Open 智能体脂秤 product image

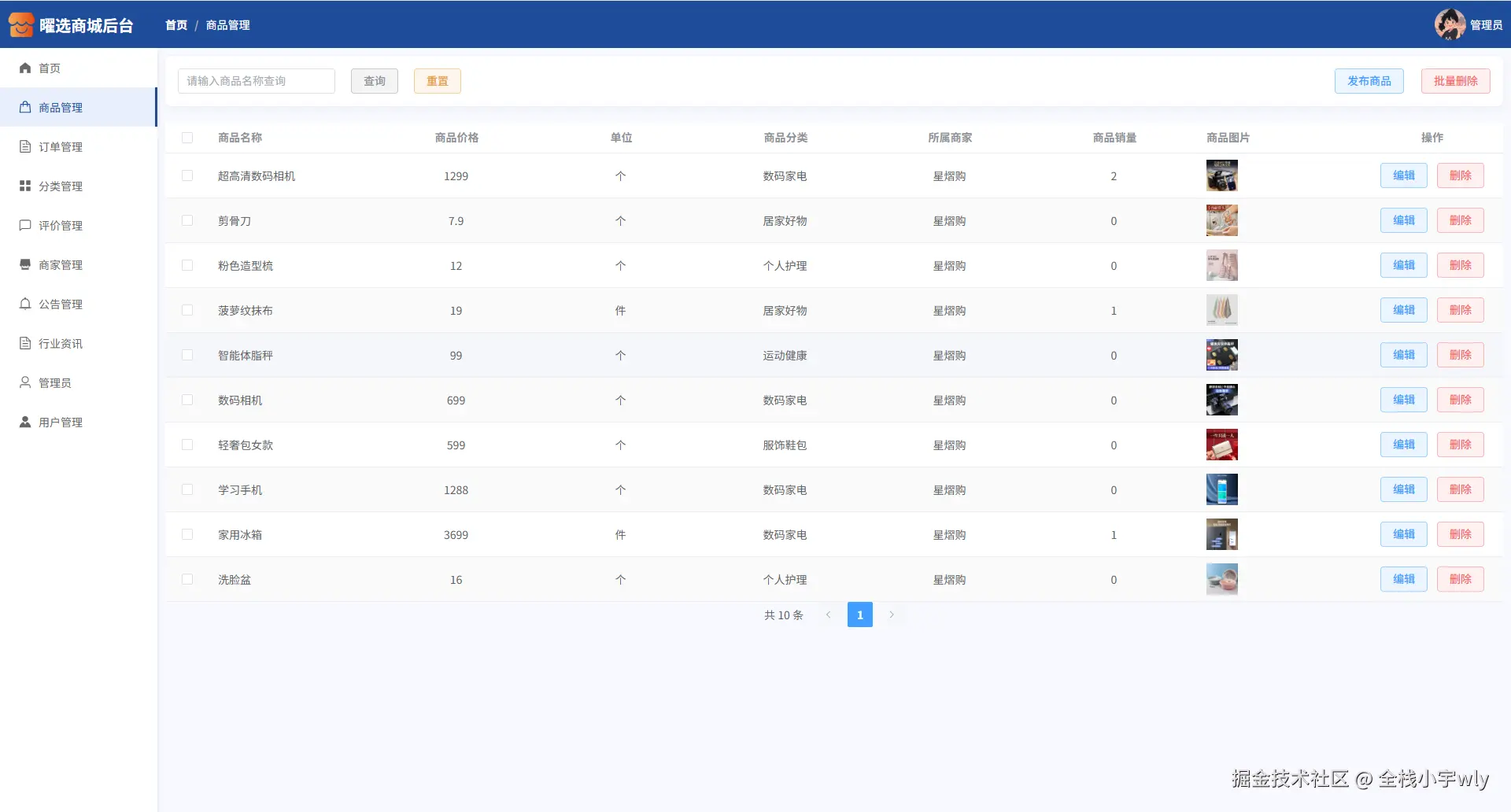pyautogui.click(x=1222, y=355)
